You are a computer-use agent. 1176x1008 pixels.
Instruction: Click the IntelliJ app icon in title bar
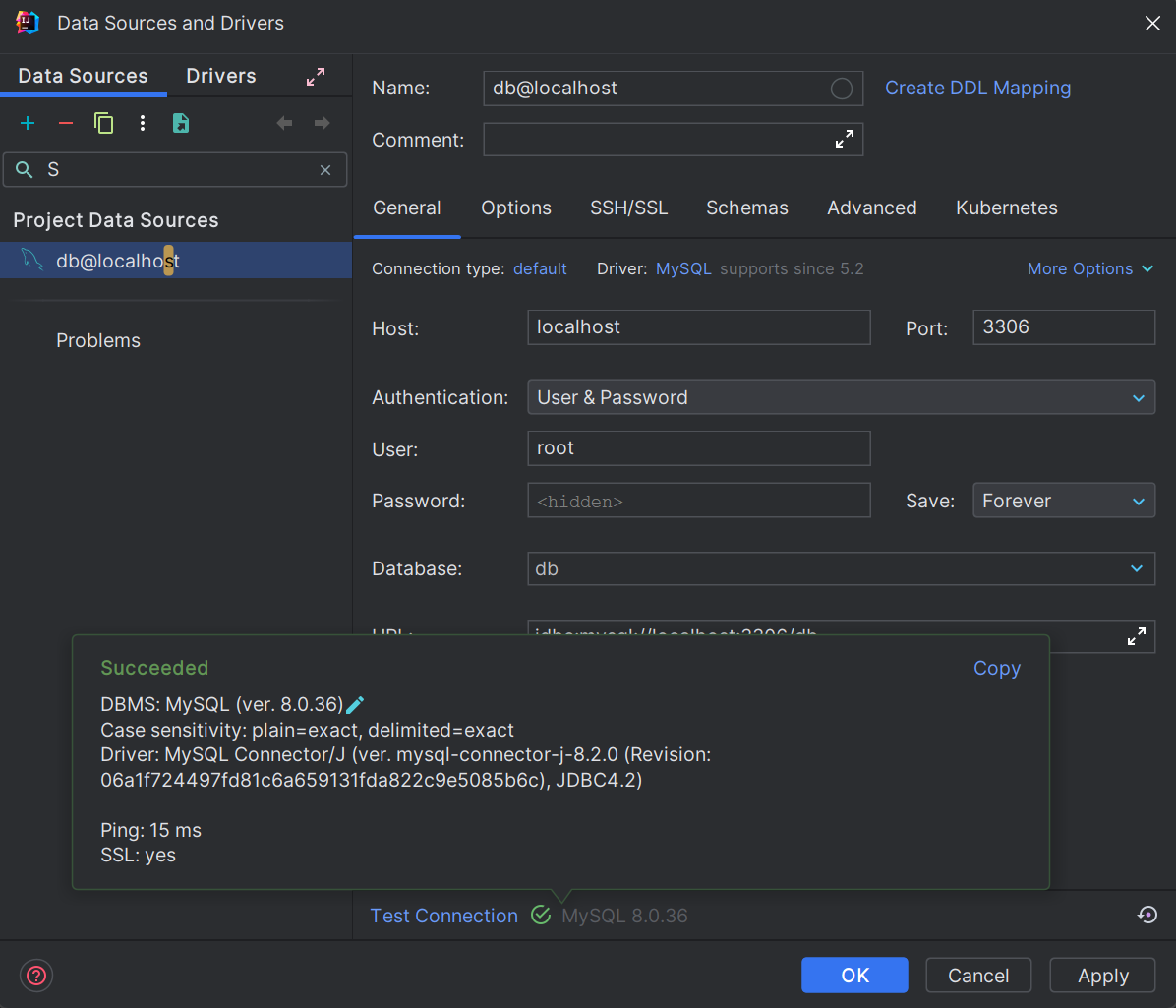click(x=28, y=23)
